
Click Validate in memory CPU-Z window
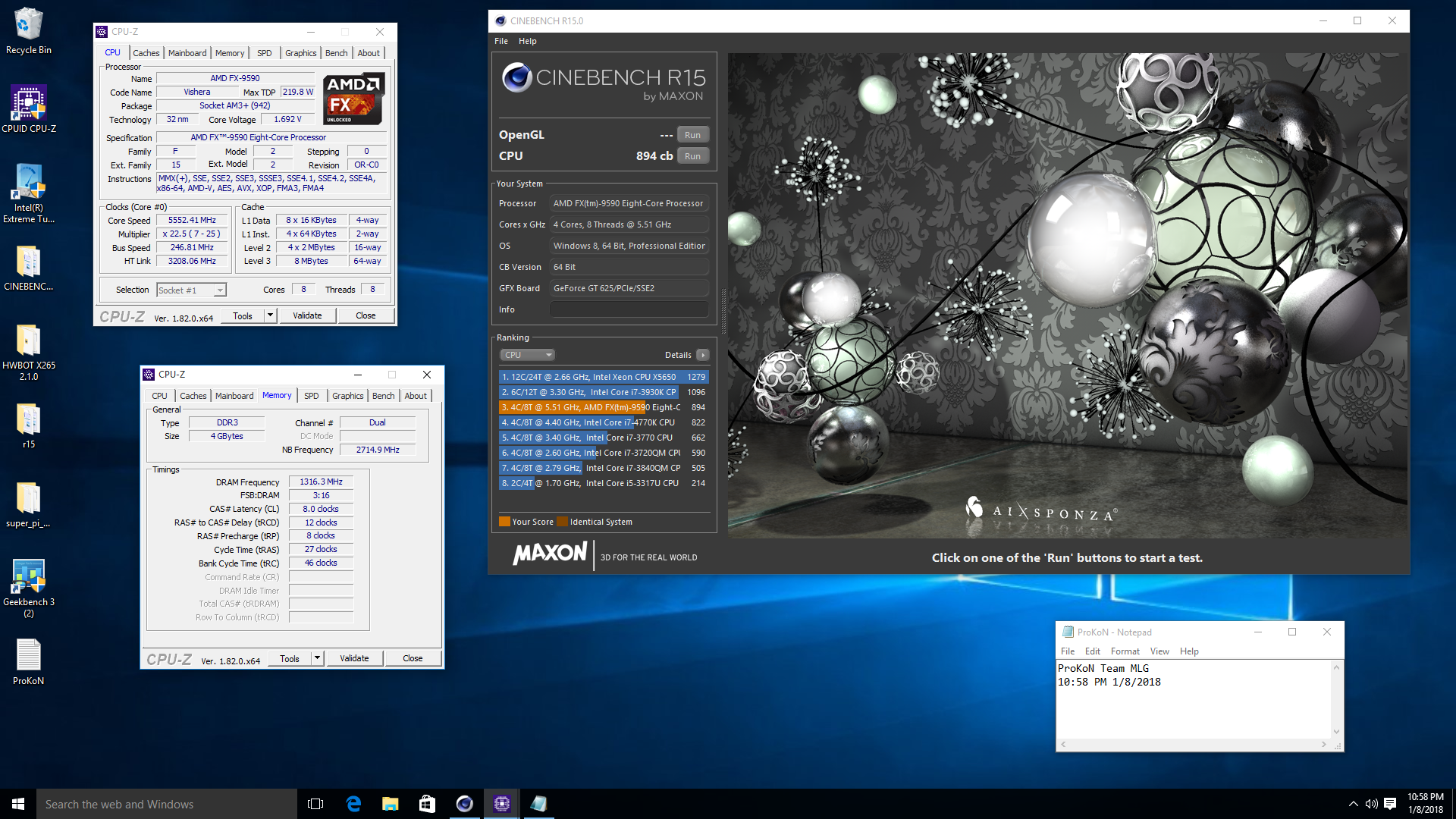click(354, 658)
